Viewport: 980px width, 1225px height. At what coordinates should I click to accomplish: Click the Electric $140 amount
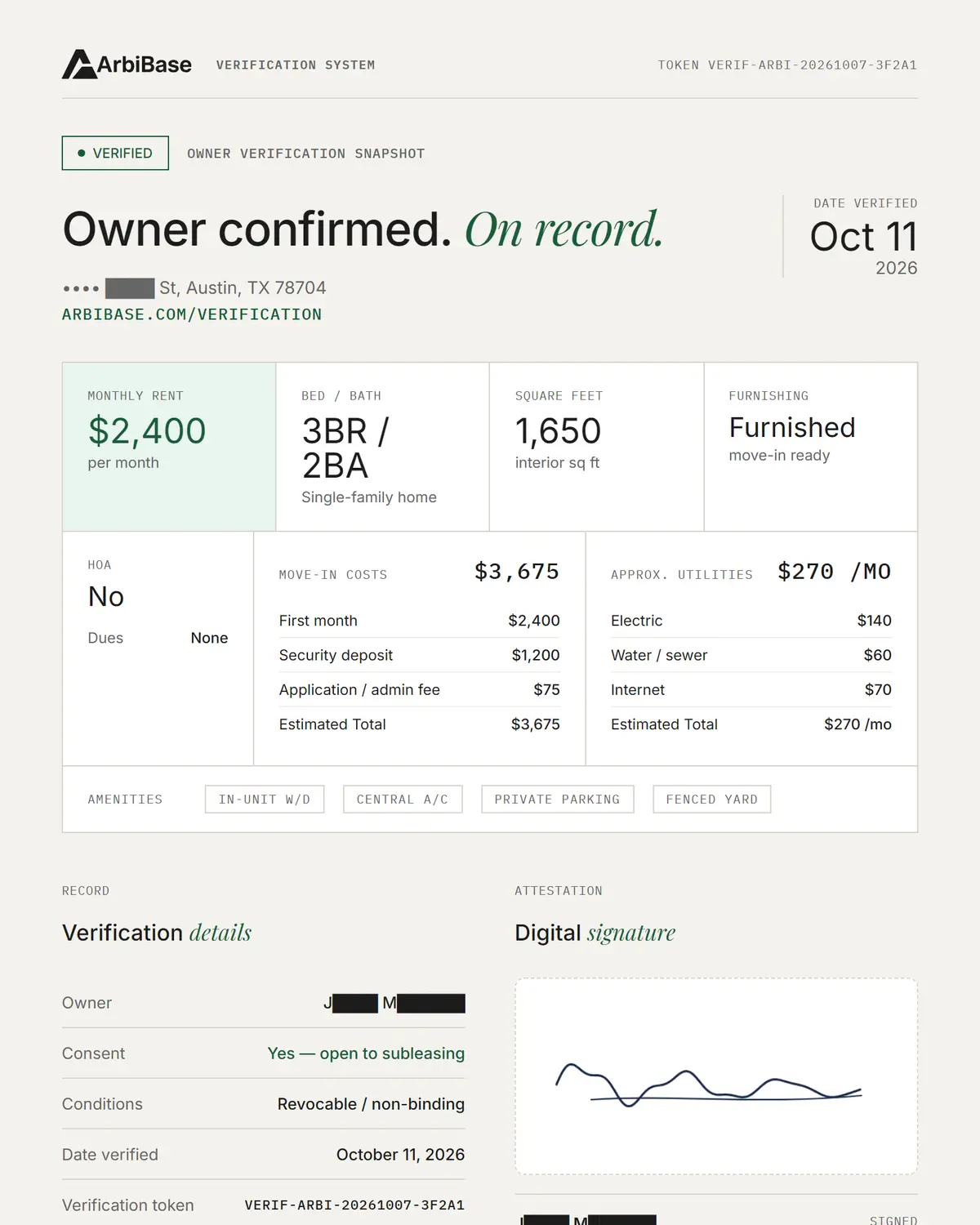pos(874,621)
